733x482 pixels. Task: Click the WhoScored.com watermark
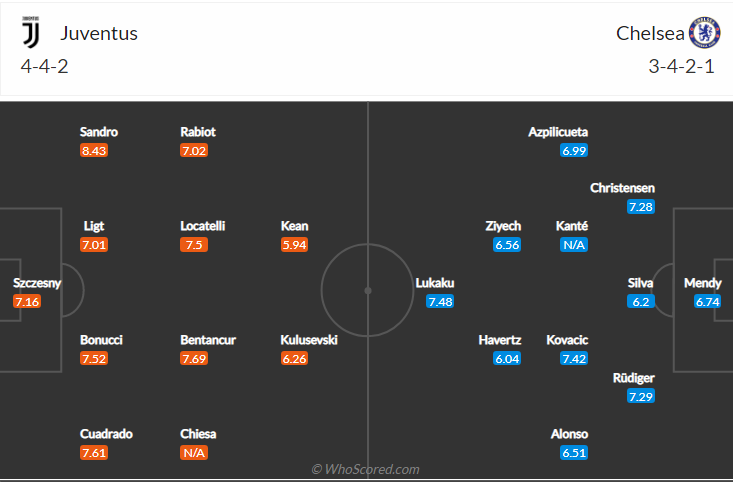(365, 469)
